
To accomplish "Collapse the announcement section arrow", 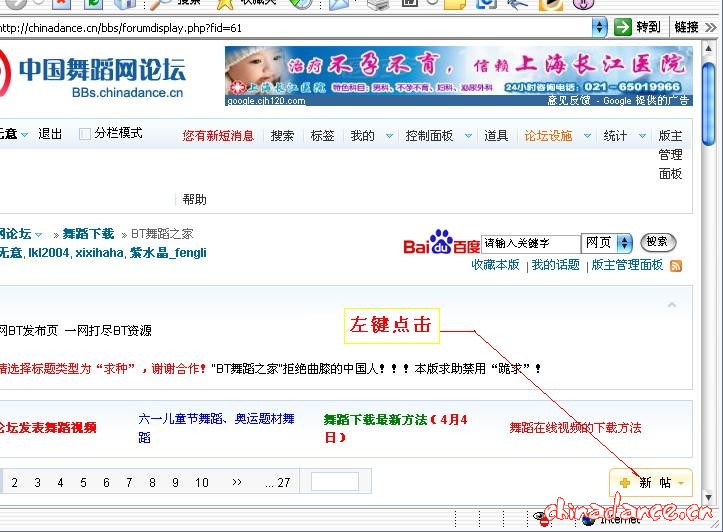I will pyautogui.click(x=672, y=304).
